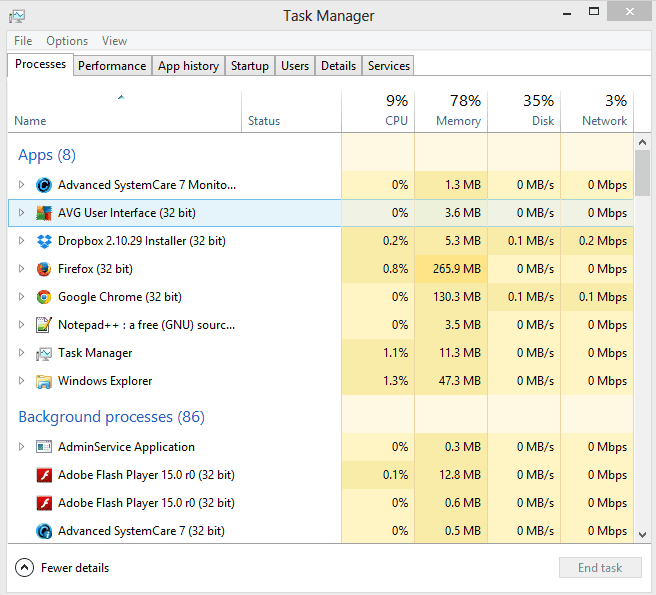The image size is (656, 595).
Task: Click the Google Chrome process icon
Action: tap(43, 297)
